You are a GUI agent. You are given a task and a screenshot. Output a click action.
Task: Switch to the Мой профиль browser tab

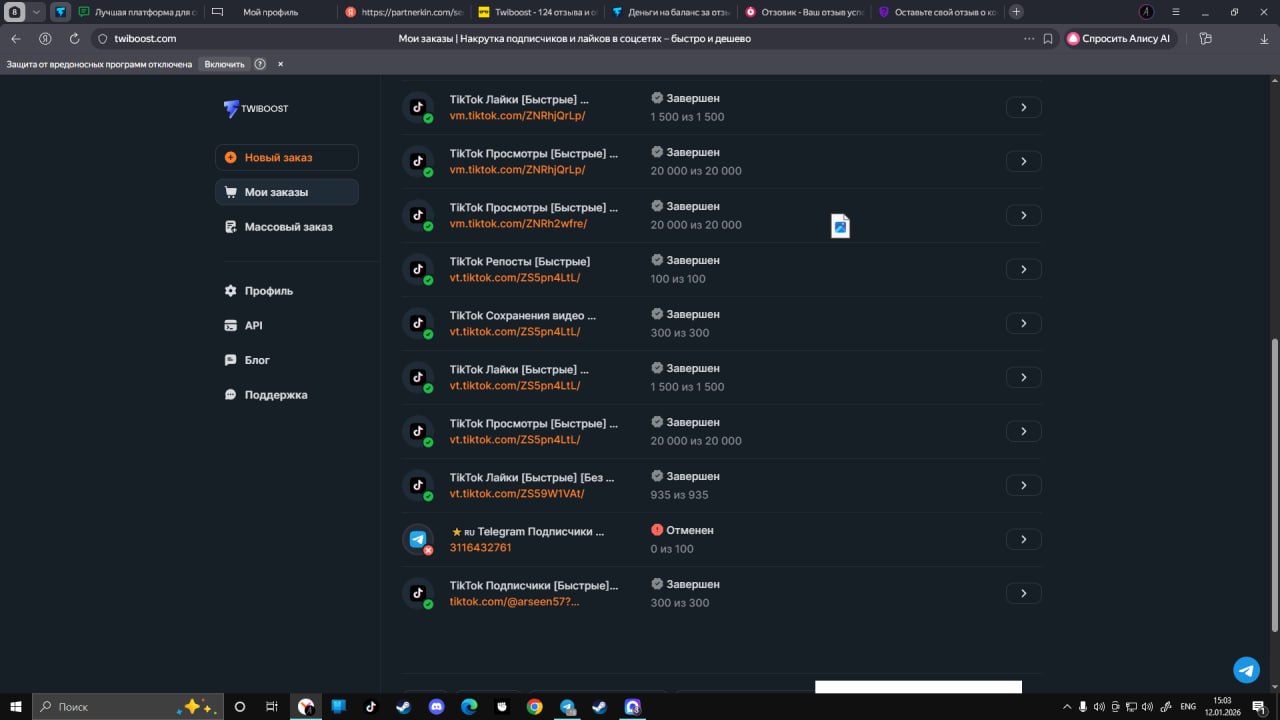[x=270, y=12]
